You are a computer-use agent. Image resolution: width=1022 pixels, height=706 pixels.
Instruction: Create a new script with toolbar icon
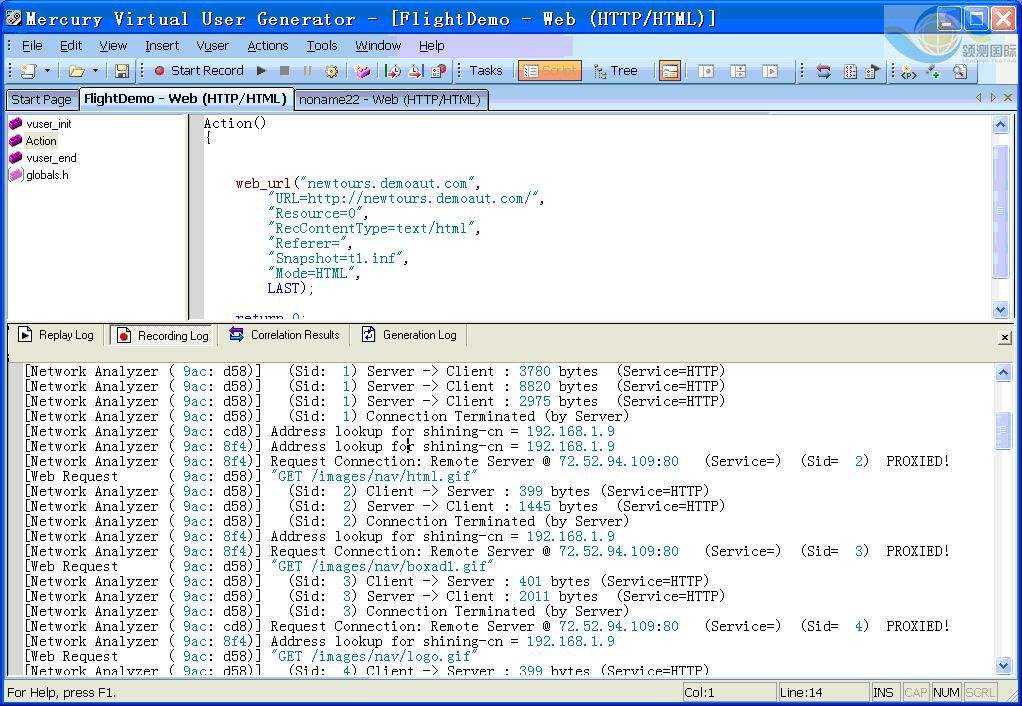[29, 71]
